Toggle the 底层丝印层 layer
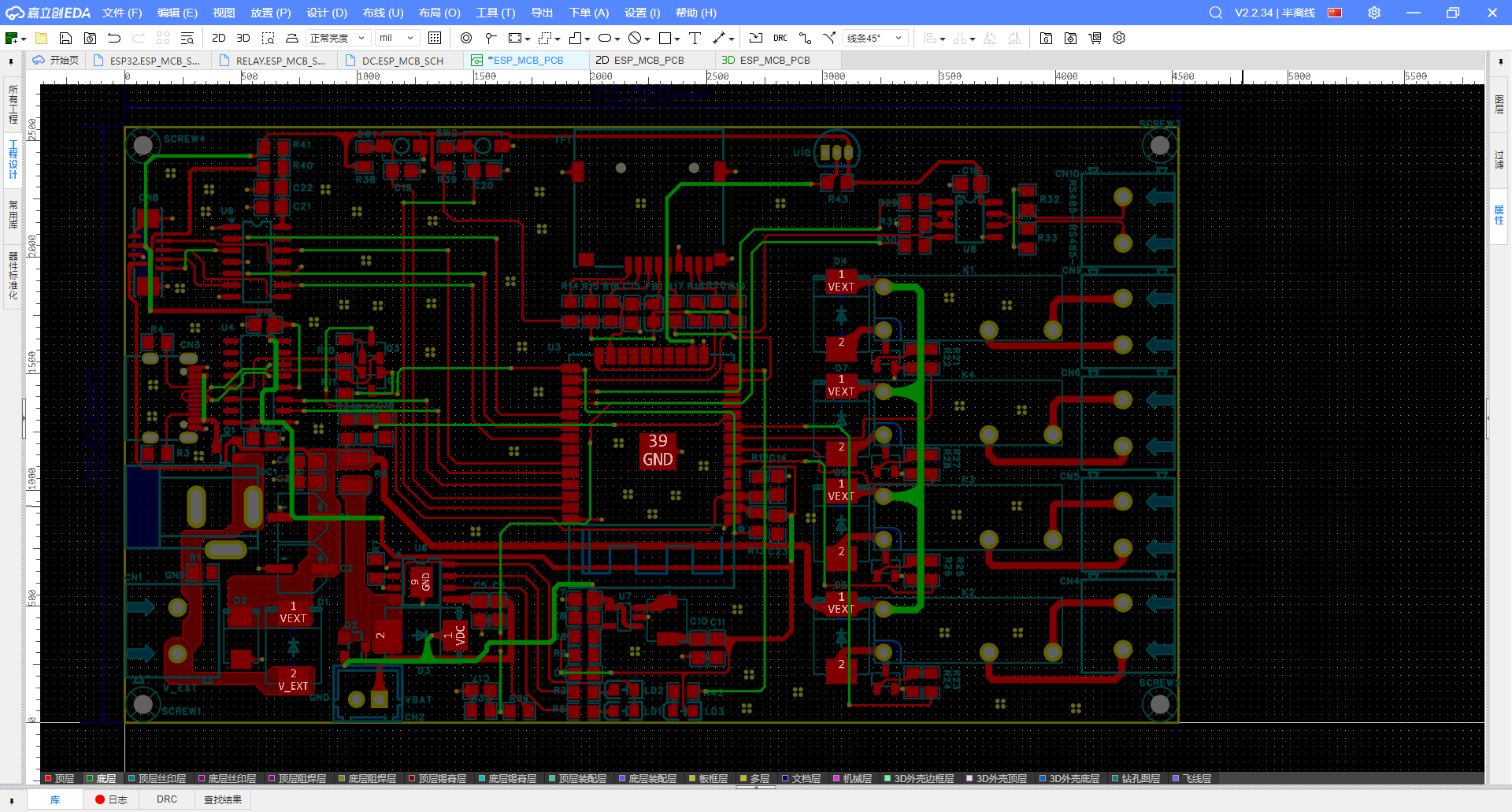 227,778
